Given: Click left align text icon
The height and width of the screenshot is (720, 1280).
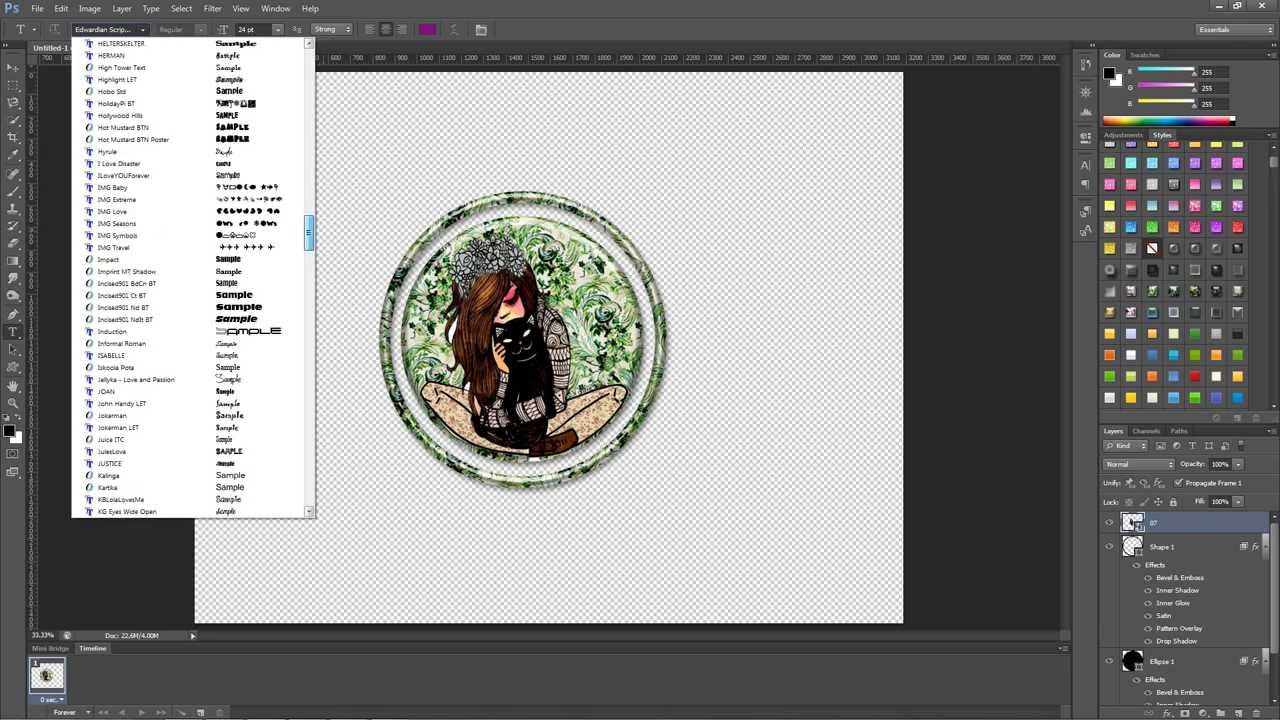Looking at the screenshot, I should (x=370, y=30).
